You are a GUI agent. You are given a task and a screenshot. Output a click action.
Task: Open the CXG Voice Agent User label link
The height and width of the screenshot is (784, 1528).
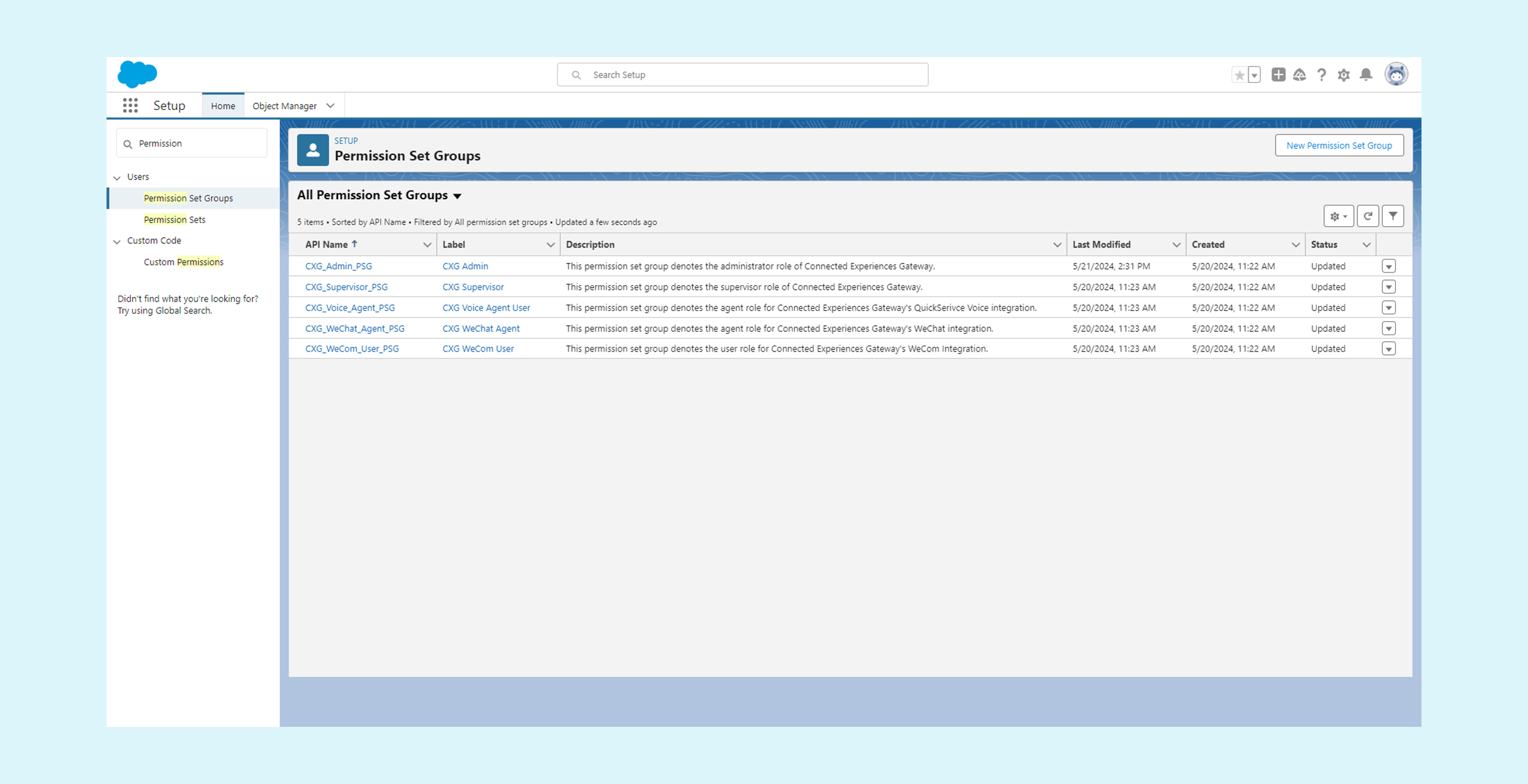(x=486, y=308)
